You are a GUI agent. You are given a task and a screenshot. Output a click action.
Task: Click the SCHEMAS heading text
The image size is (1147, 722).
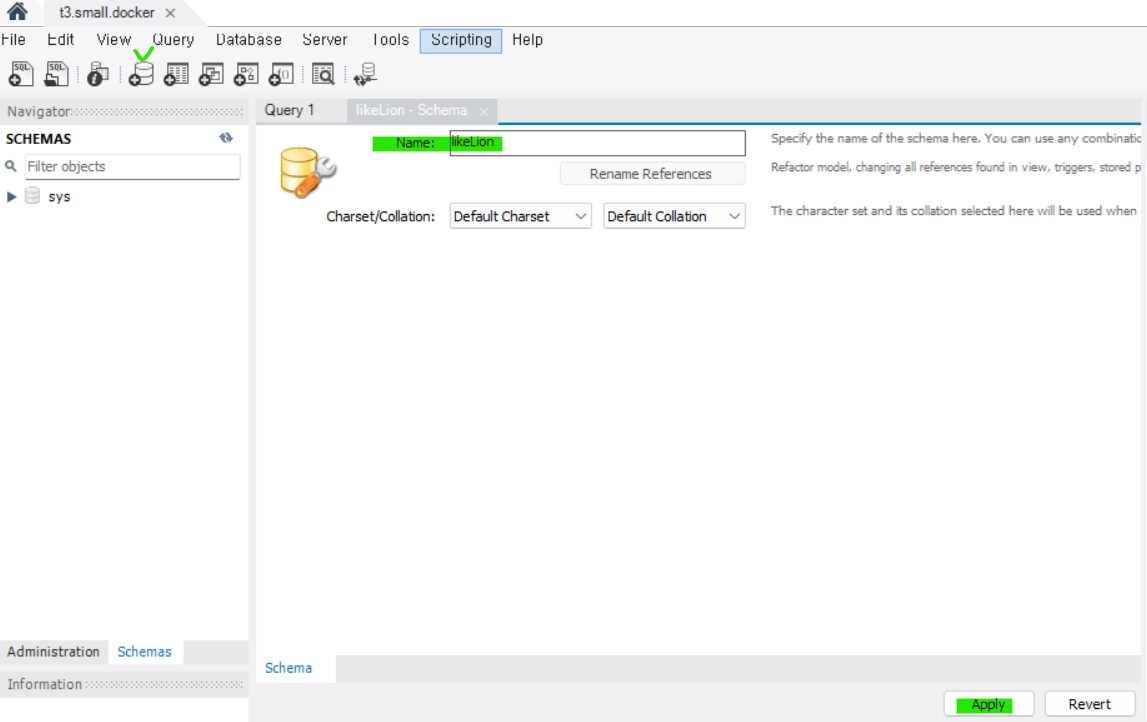pos(39,138)
